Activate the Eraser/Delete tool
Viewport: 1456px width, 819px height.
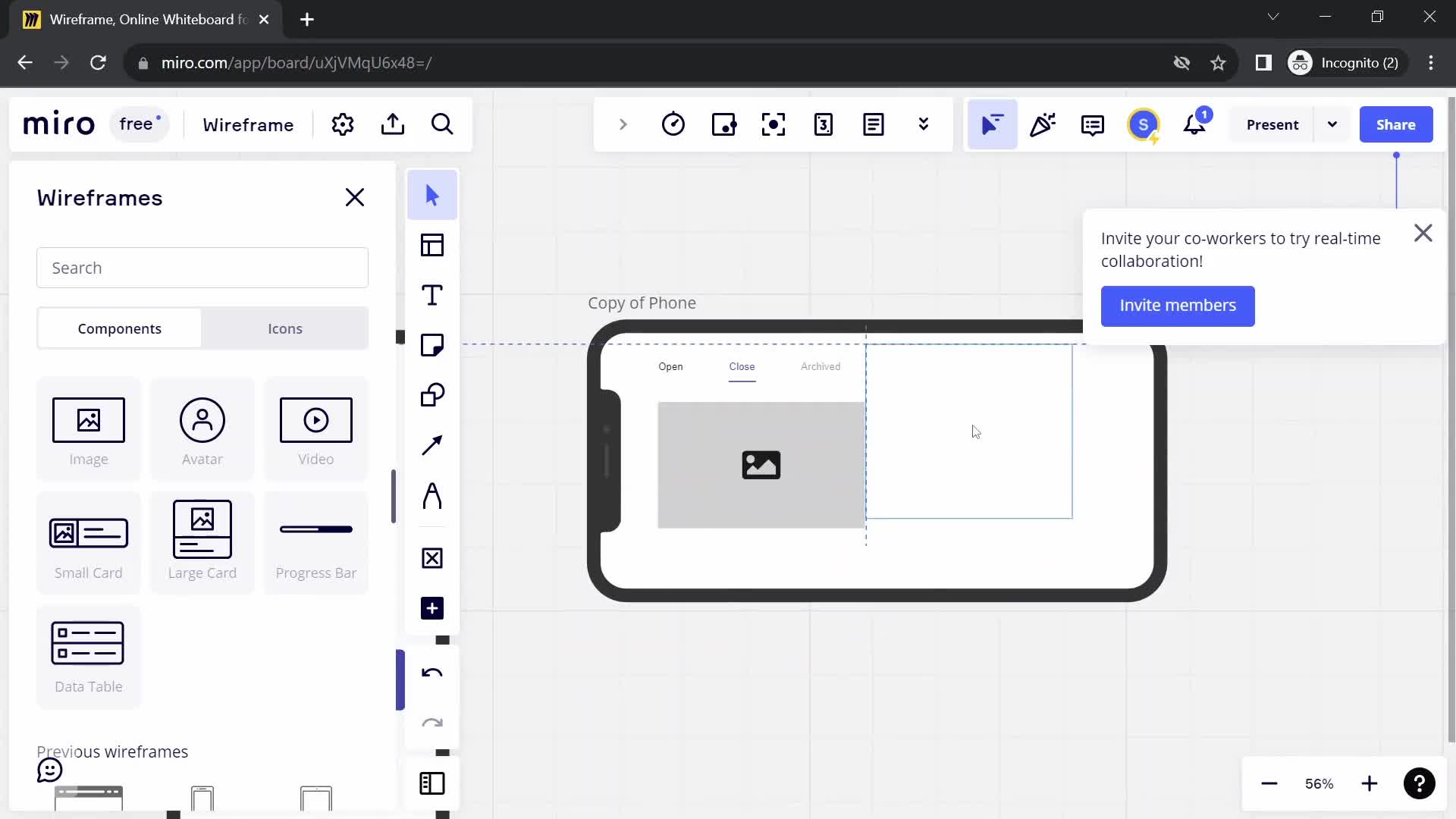[432, 558]
